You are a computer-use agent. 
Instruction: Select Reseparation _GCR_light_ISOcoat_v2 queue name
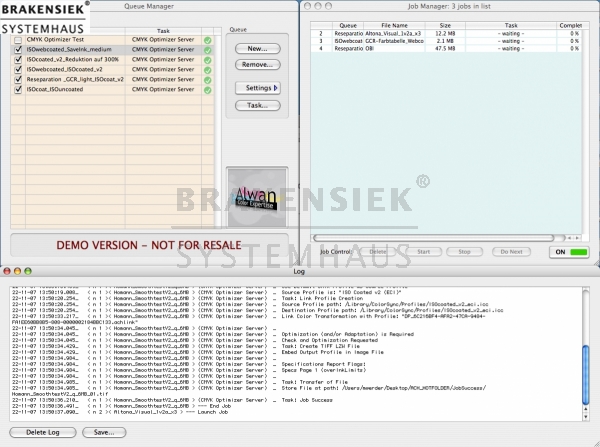pyautogui.click(x=75, y=79)
